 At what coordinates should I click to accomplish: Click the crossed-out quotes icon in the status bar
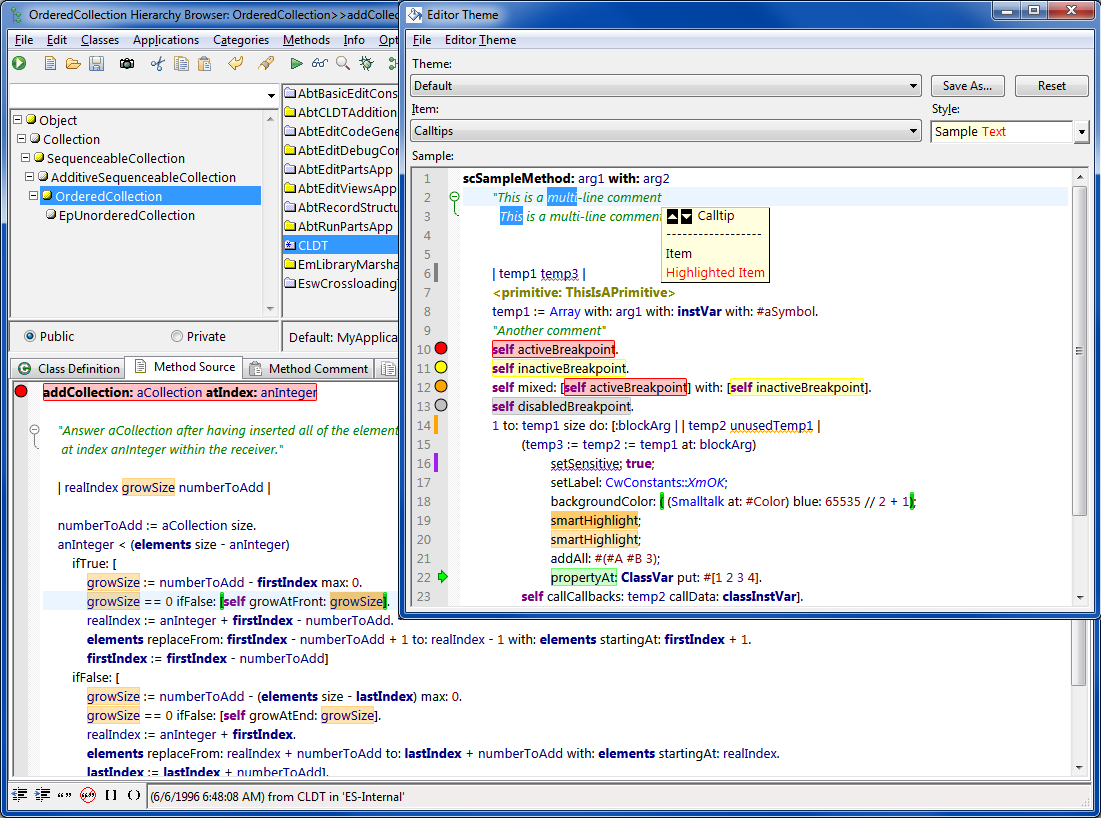point(88,794)
